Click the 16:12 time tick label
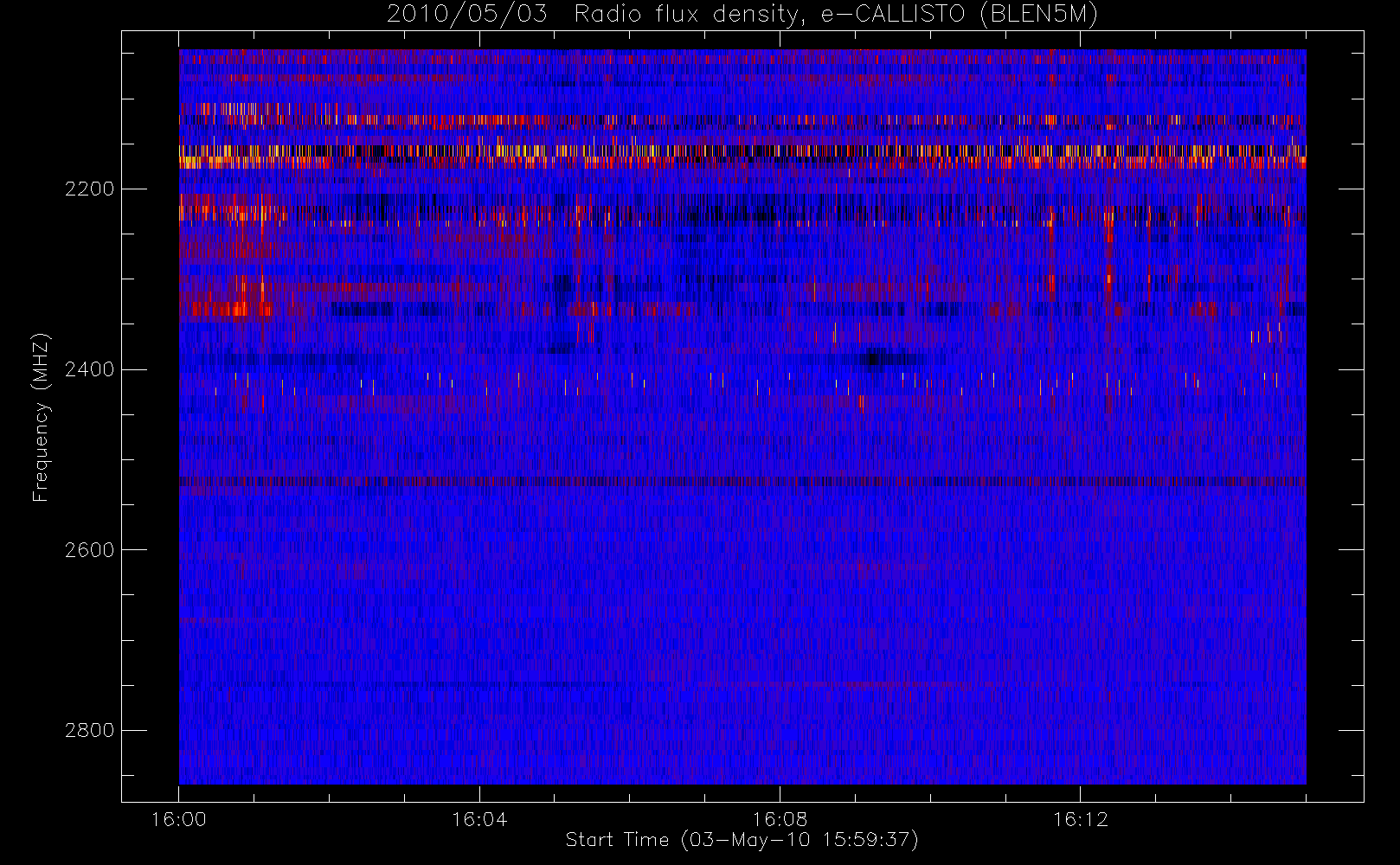The image size is (1400, 865). click(x=1080, y=819)
